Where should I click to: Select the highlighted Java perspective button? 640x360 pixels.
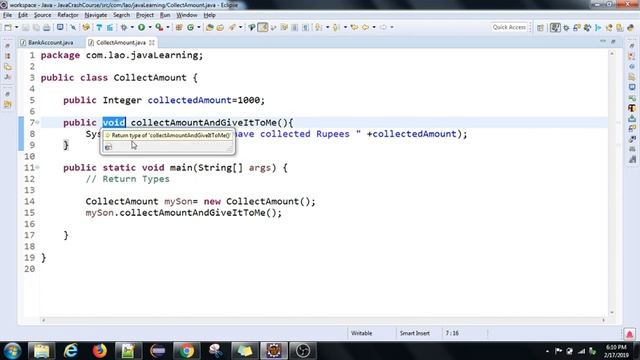click(555, 28)
